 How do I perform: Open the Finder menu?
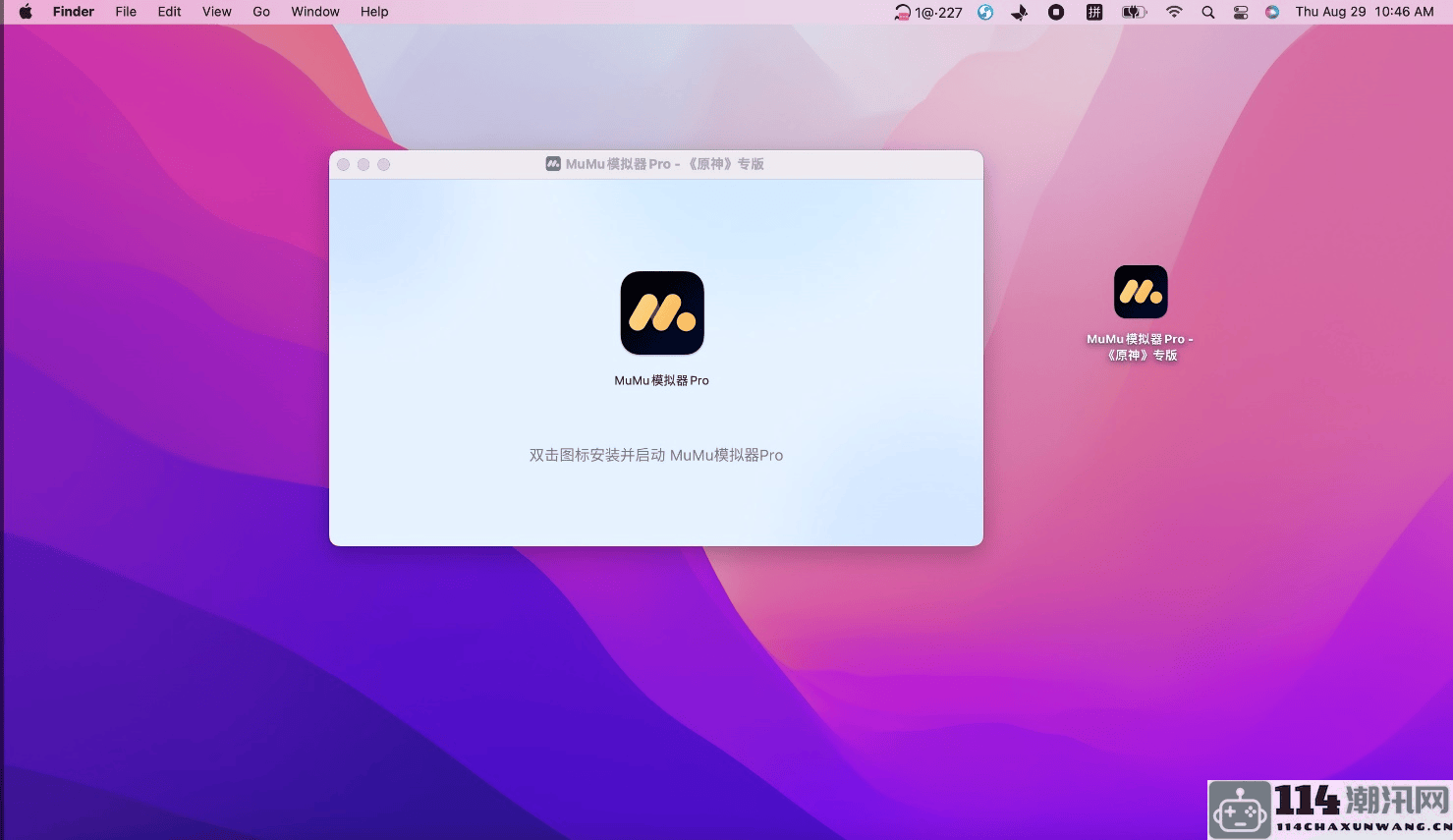tap(74, 12)
